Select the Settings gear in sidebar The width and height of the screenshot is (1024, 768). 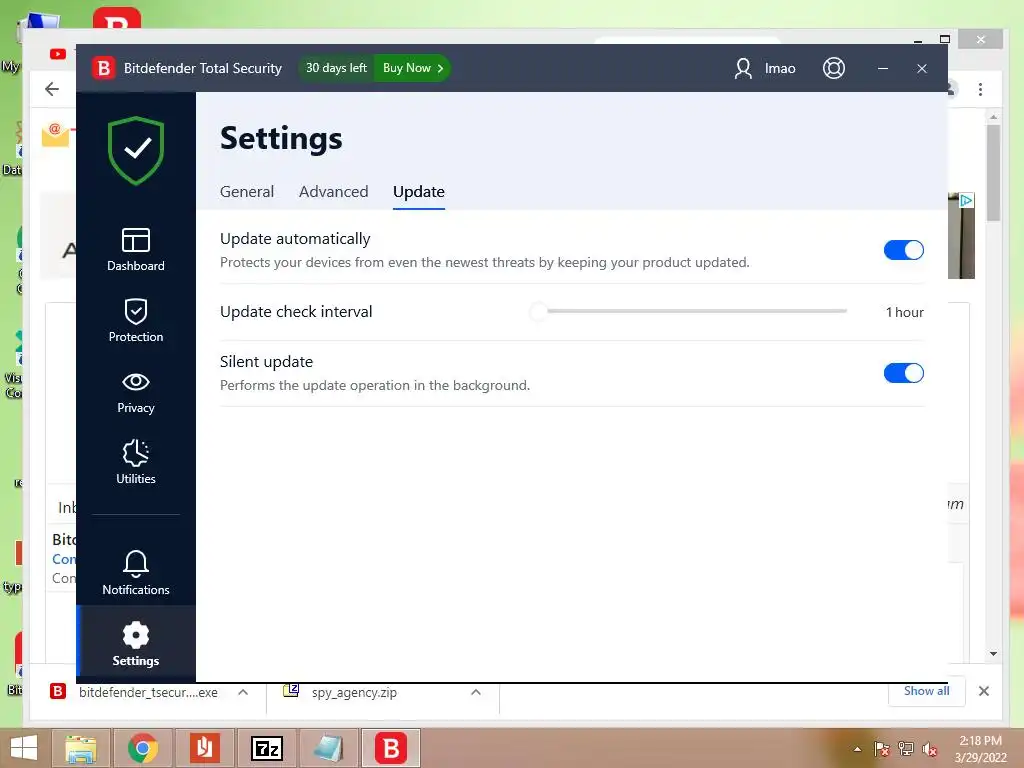pos(136,644)
